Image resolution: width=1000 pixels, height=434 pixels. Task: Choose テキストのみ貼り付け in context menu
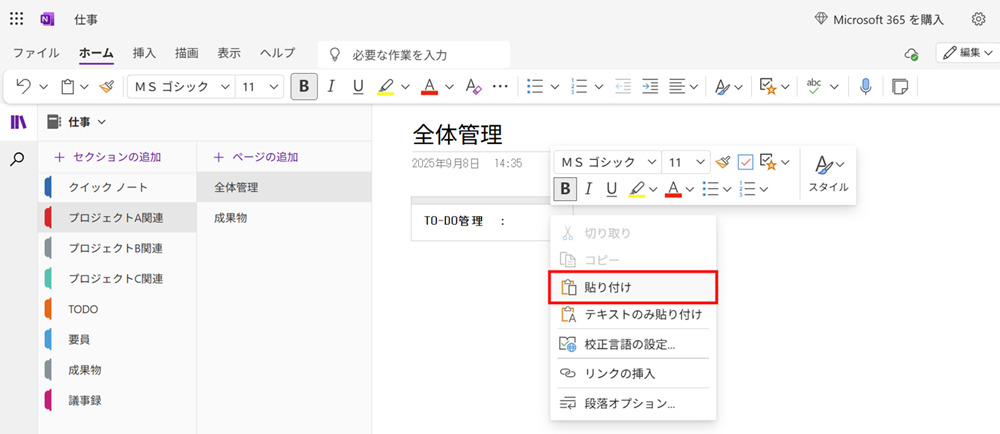coord(633,314)
